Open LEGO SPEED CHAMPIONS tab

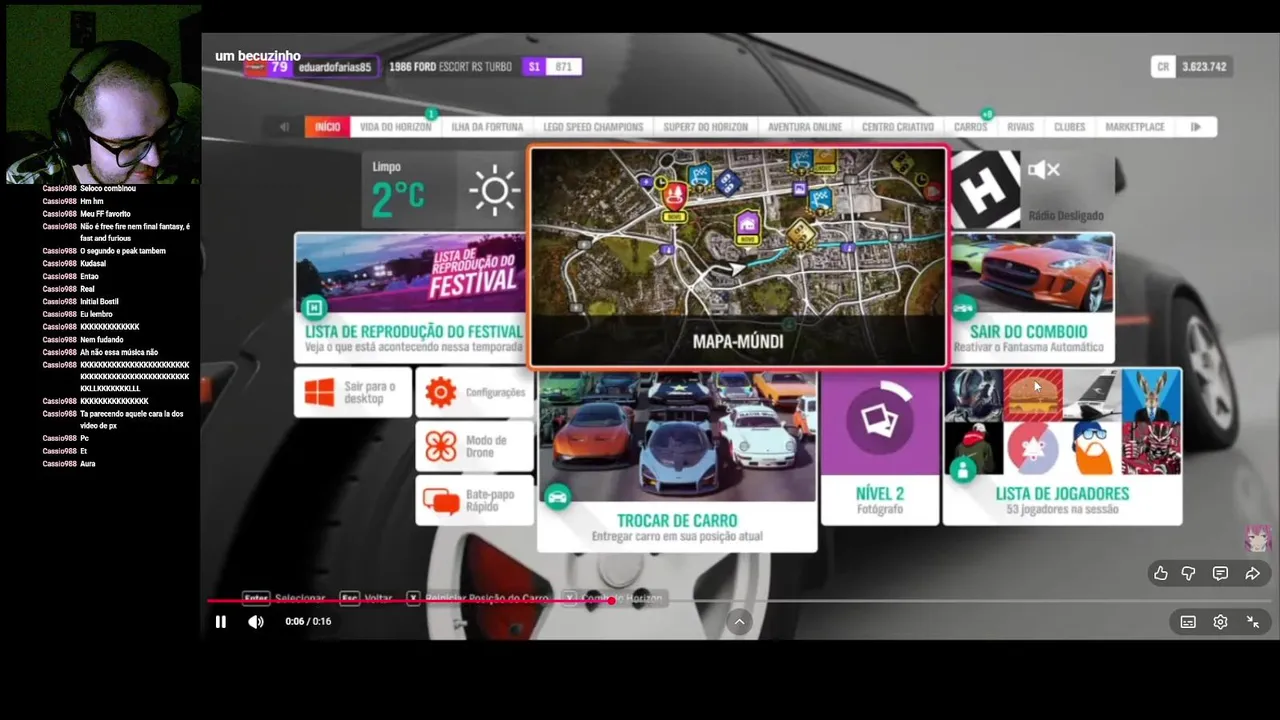click(593, 127)
